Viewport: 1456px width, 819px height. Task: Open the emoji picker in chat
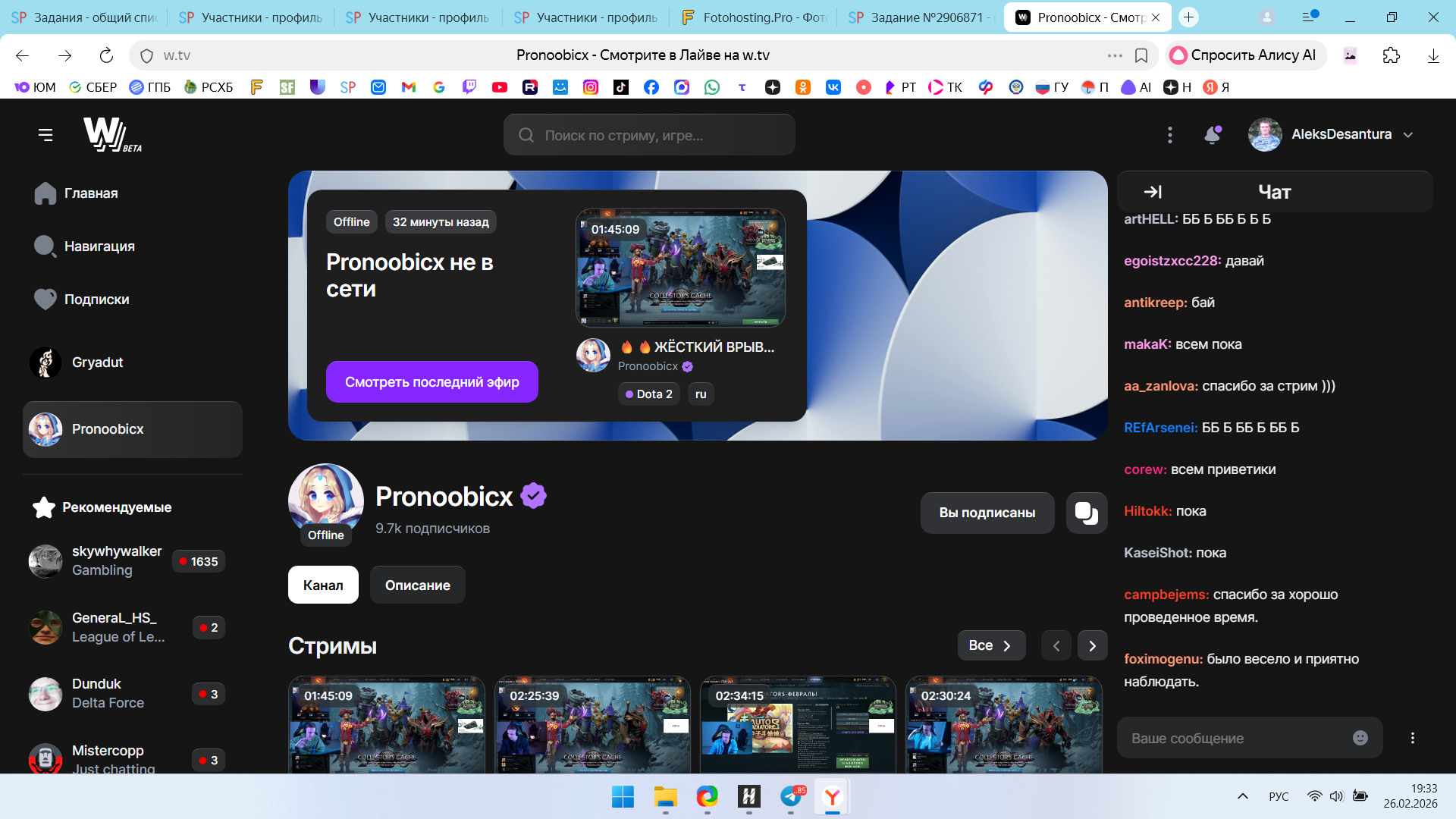pyautogui.click(x=1360, y=738)
